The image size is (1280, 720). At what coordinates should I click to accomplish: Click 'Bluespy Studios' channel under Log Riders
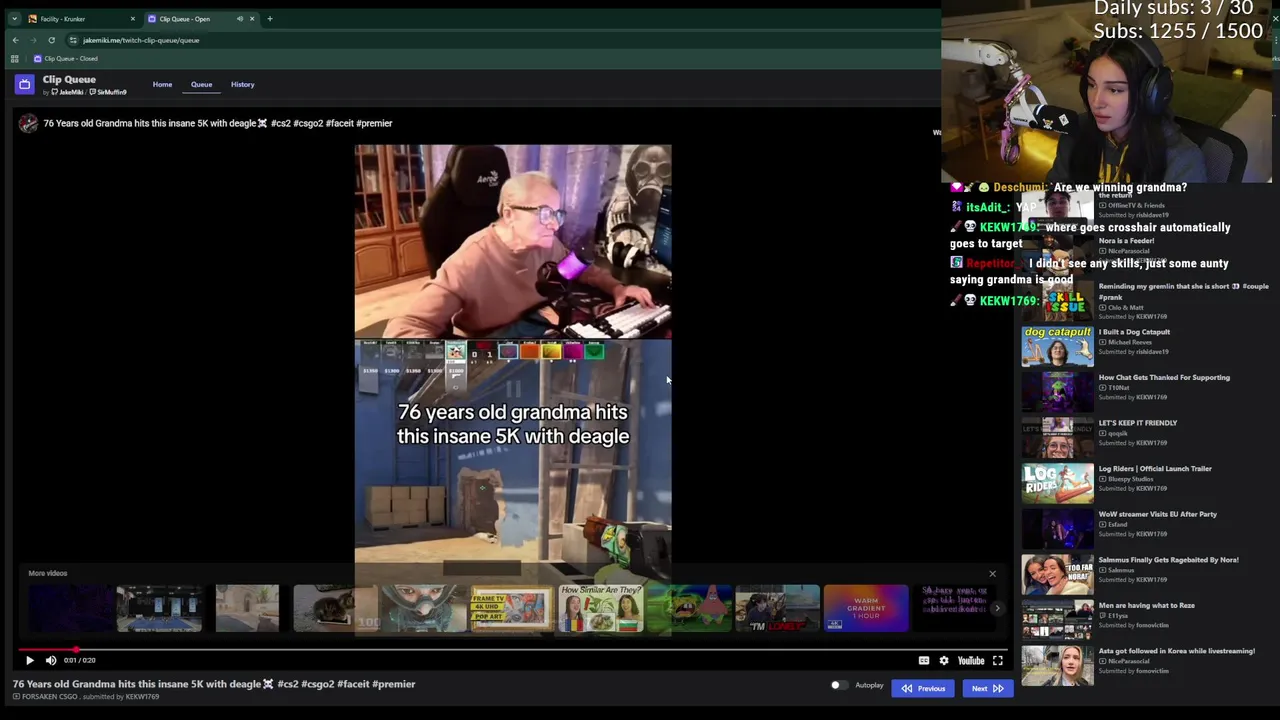pos(1131,479)
